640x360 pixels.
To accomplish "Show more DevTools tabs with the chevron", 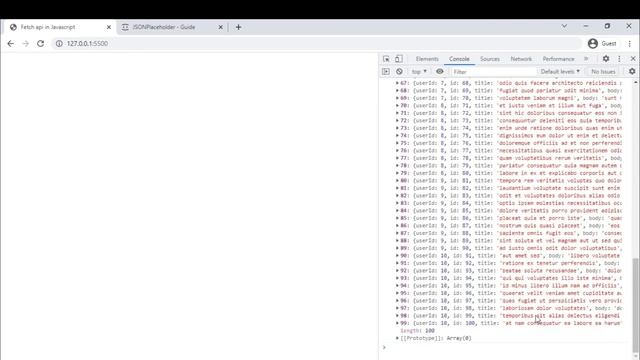I will point(586,59).
